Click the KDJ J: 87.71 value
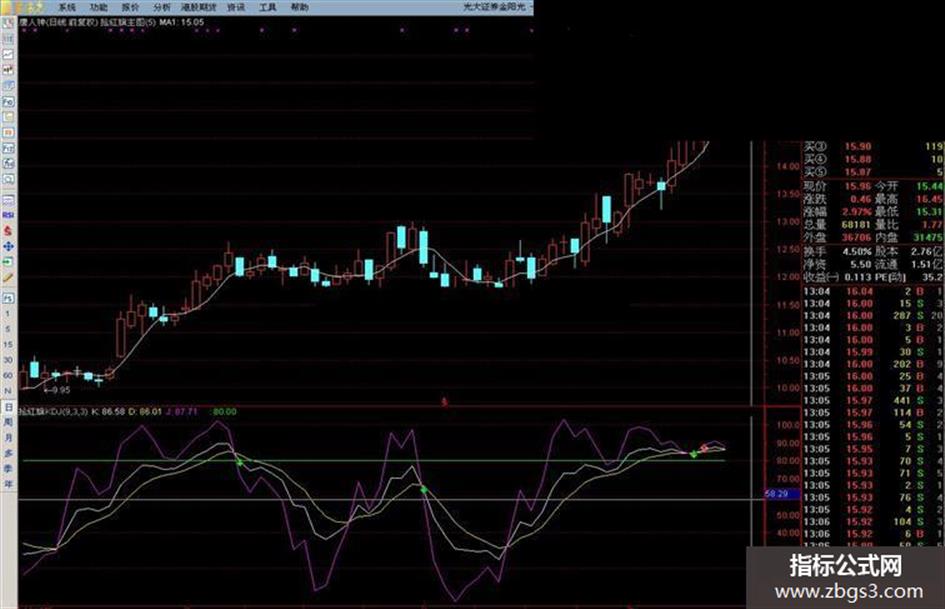This screenshot has width=945, height=609. click(x=181, y=412)
